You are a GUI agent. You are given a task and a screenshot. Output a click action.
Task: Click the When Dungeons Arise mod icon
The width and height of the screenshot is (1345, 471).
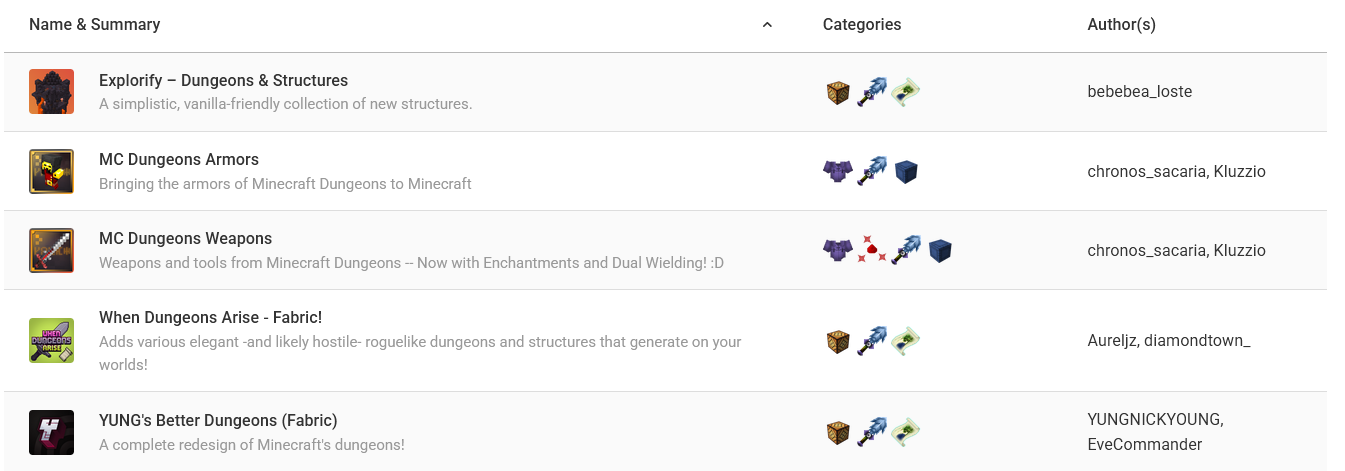51,340
